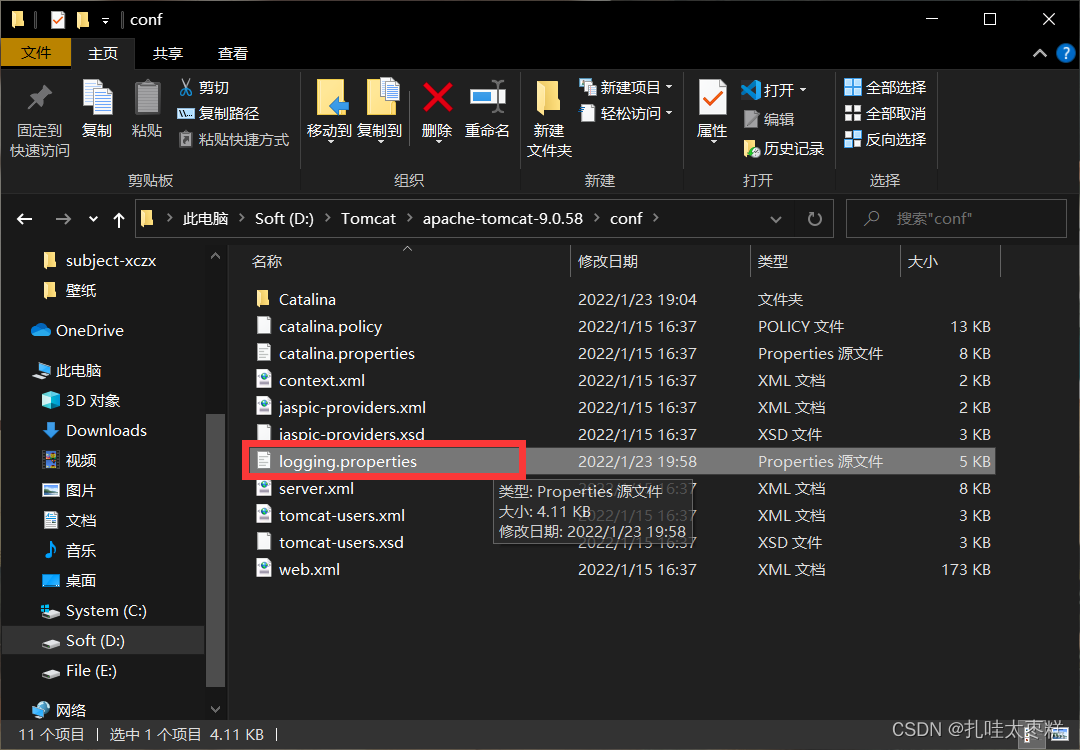This screenshot has width=1080, height=750.
Task: Click Invert selection (反向选择)
Action: pyautogui.click(x=885, y=140)
